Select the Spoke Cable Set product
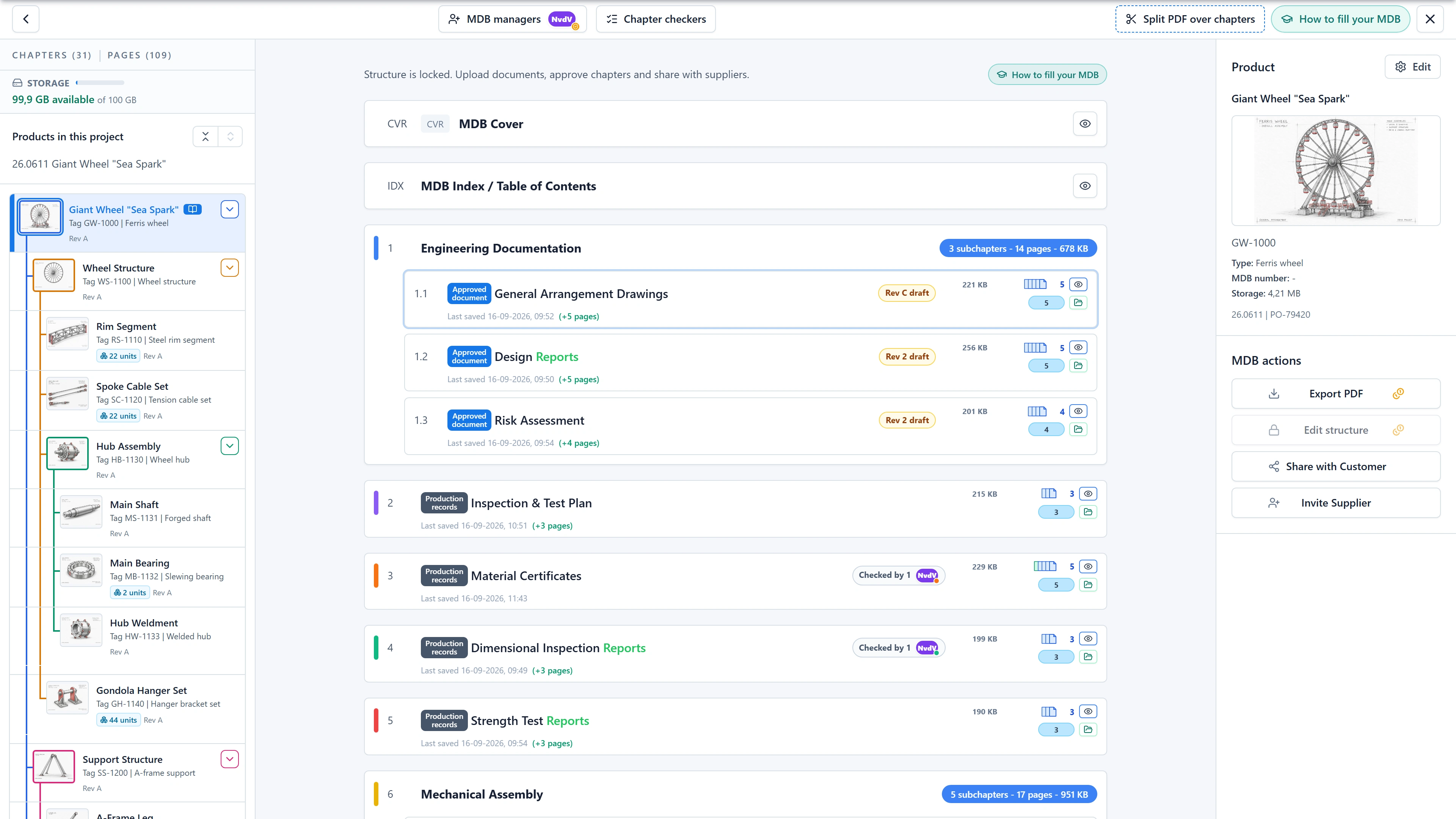The image size is (1456, 819). 145,400
